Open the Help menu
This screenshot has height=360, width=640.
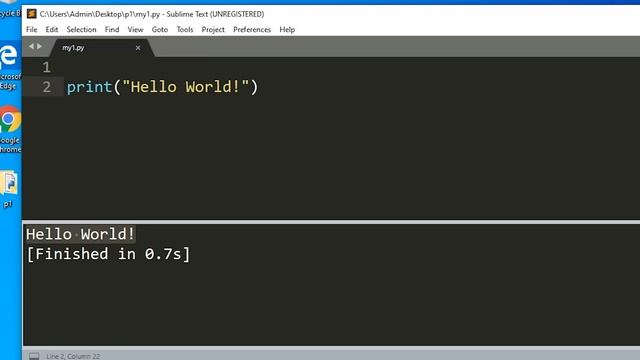pyautogui.click(x=287, y=29)
